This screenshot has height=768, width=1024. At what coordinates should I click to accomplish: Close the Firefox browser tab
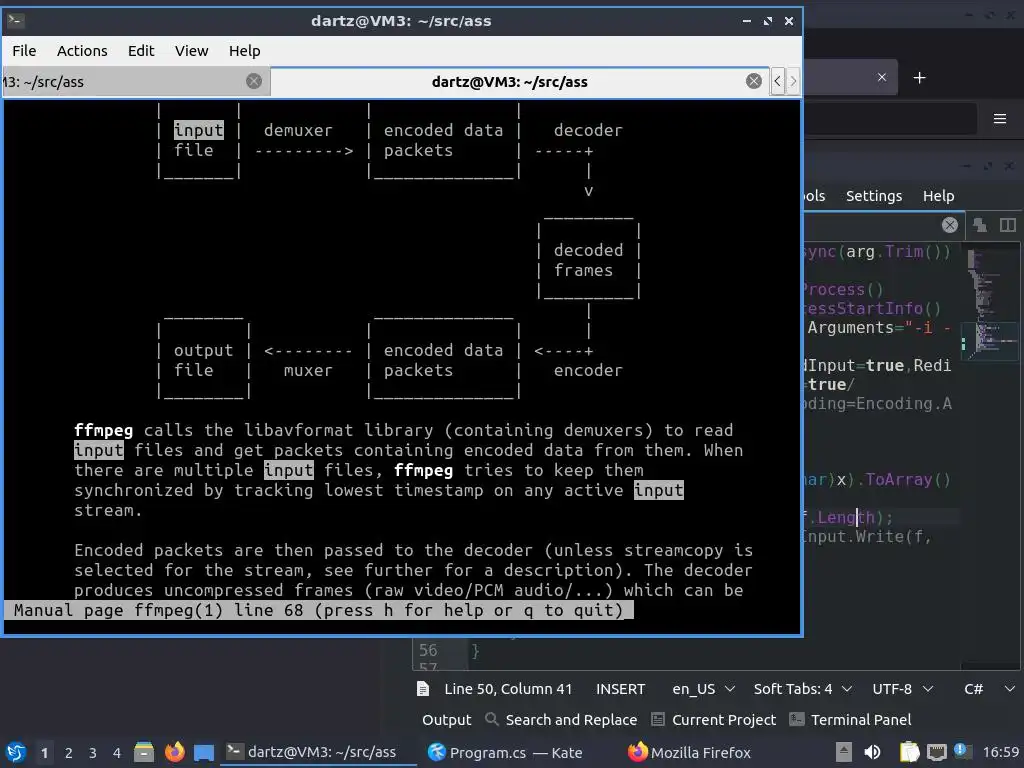click(882, 77)
